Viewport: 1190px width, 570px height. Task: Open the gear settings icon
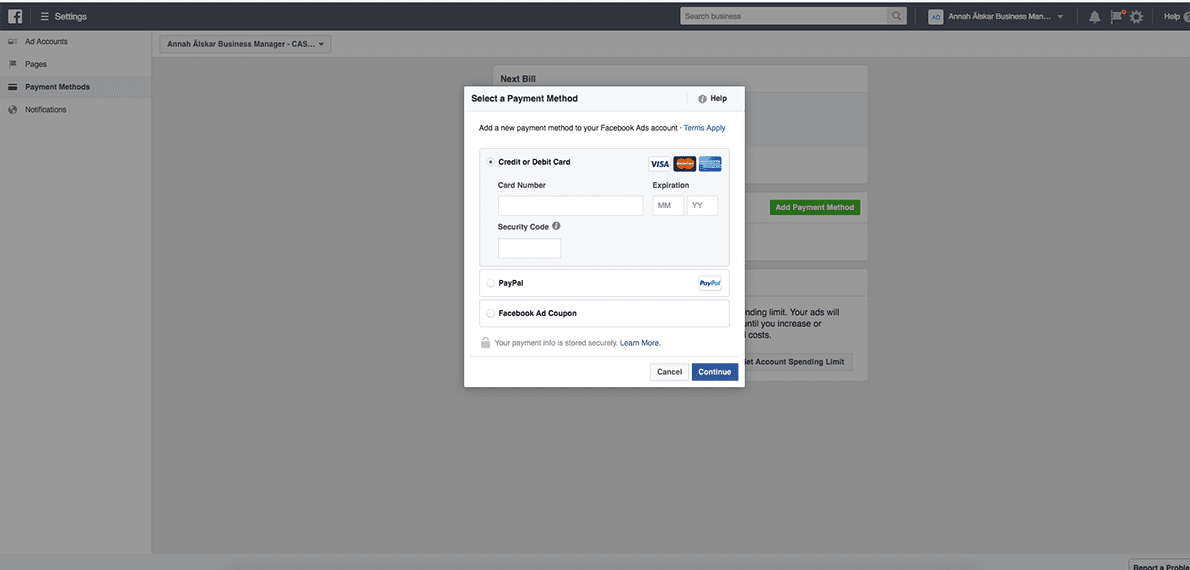[x=1136, y=17]
